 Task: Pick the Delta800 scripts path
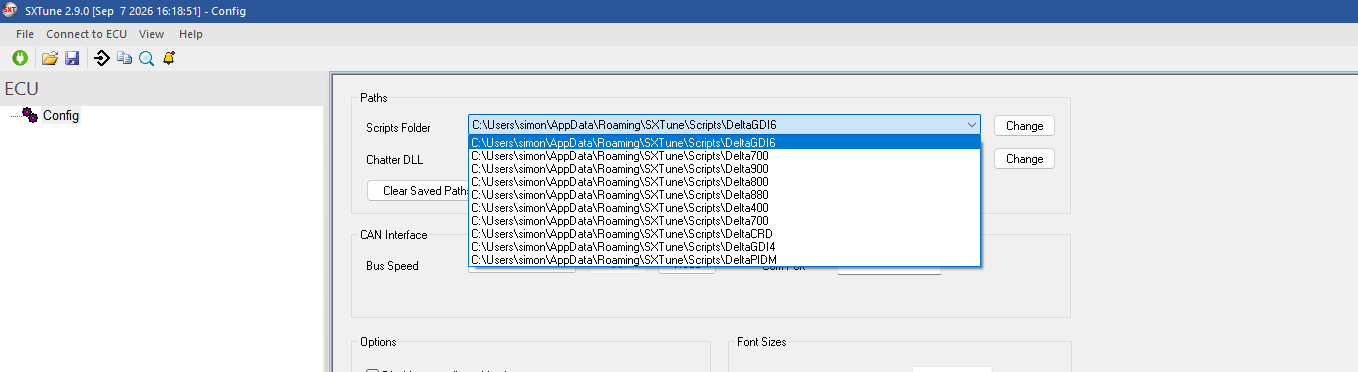[x=724, y=181]
